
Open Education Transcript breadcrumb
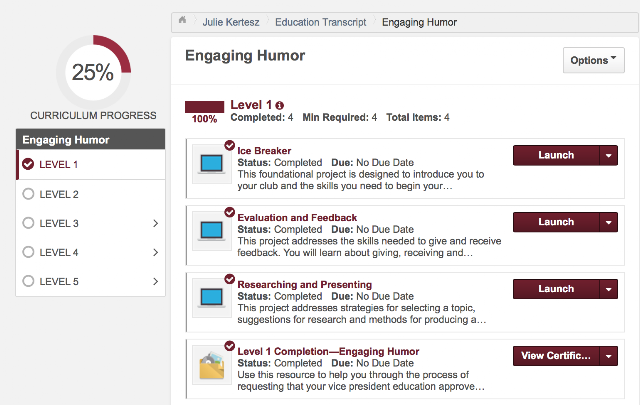(320, 22)
